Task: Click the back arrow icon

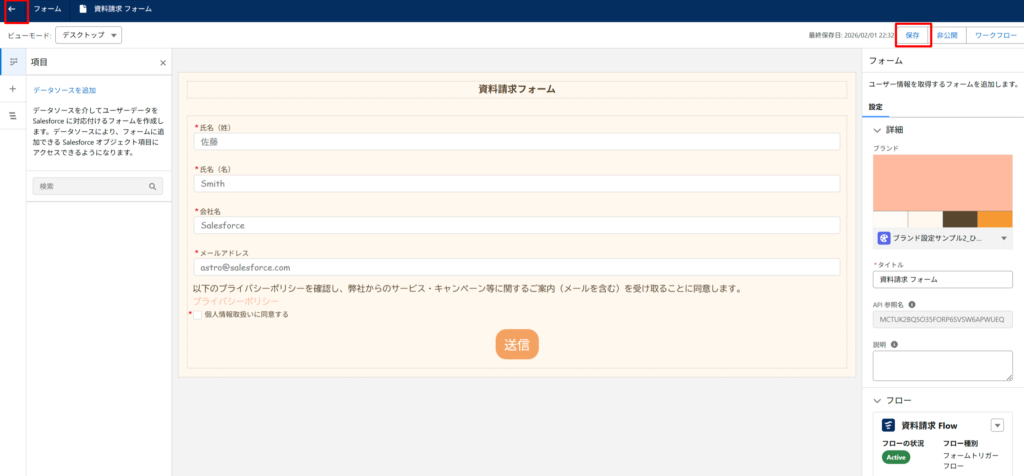Action: pos(12,10)
